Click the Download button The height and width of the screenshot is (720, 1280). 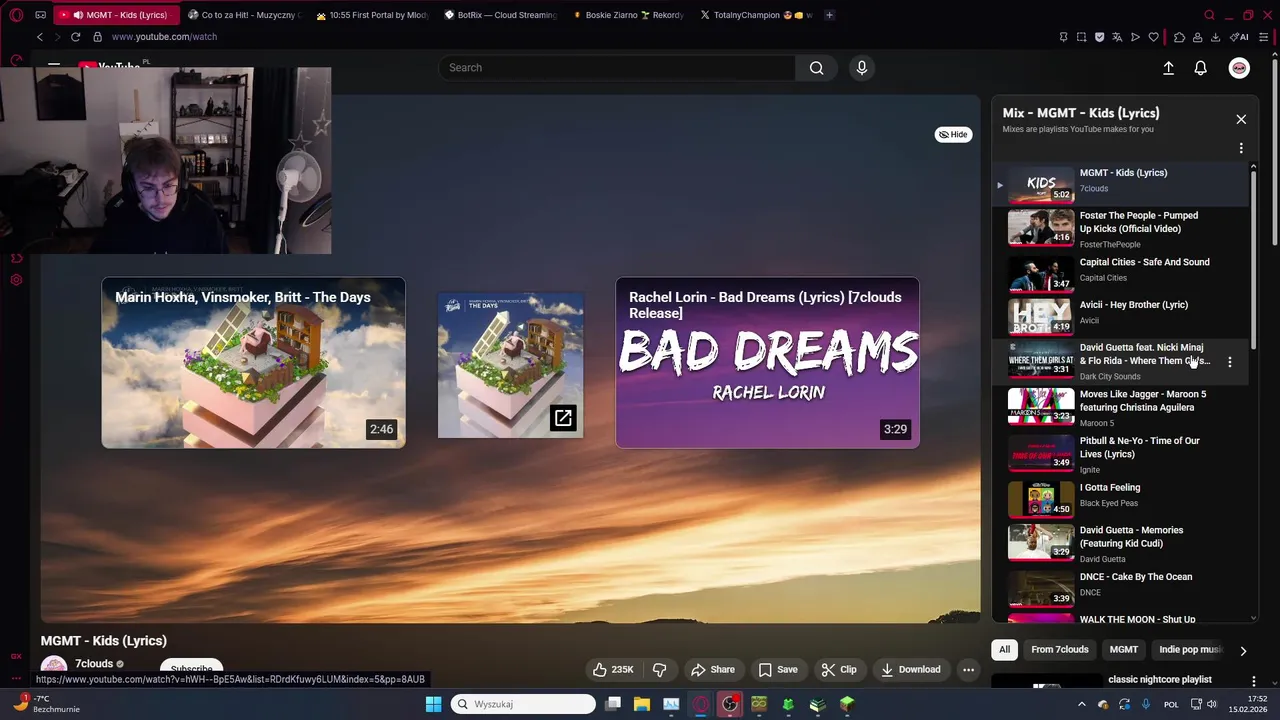911,669
